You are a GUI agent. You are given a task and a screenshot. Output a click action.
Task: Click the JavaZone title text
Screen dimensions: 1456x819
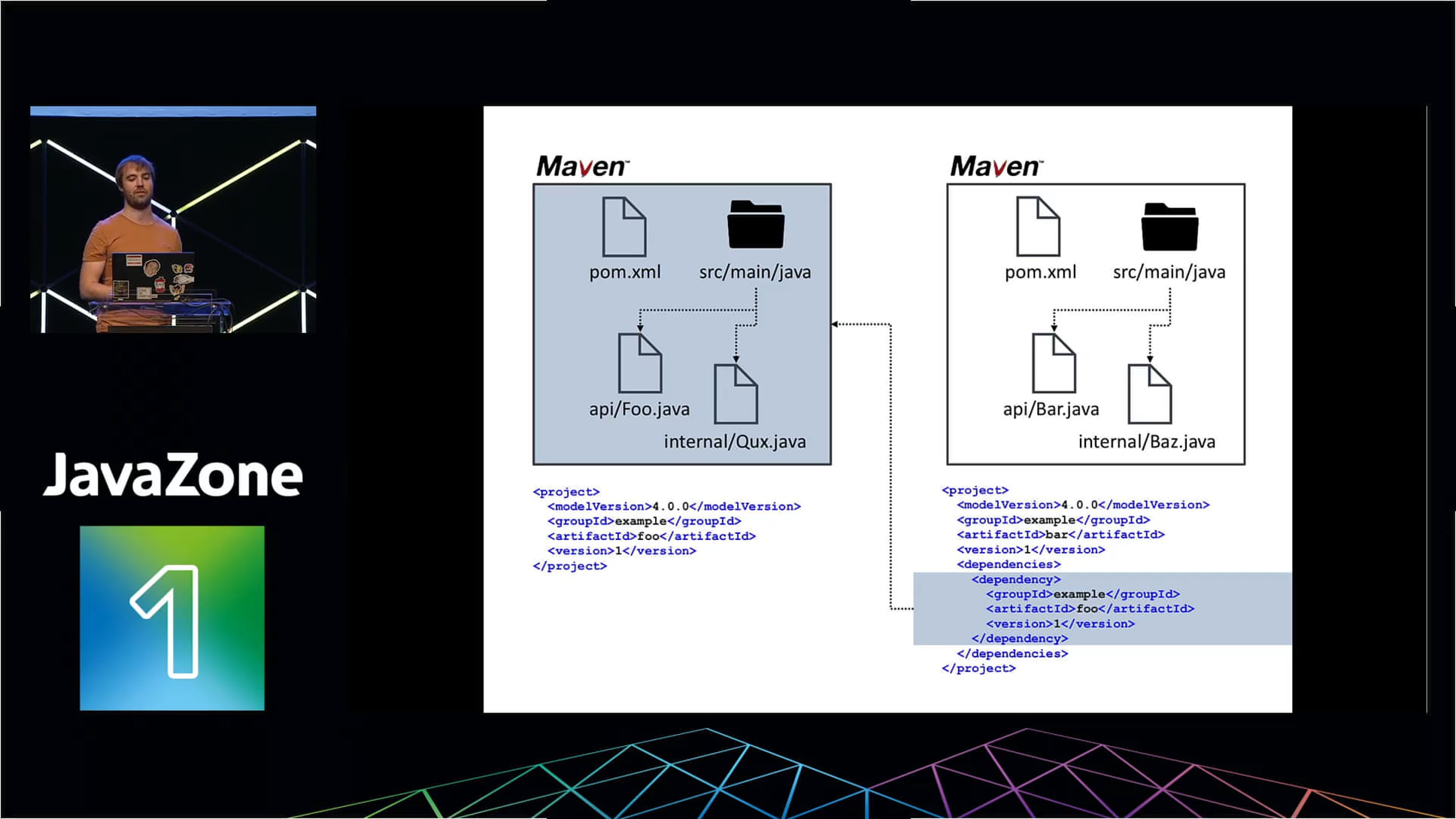173,474
